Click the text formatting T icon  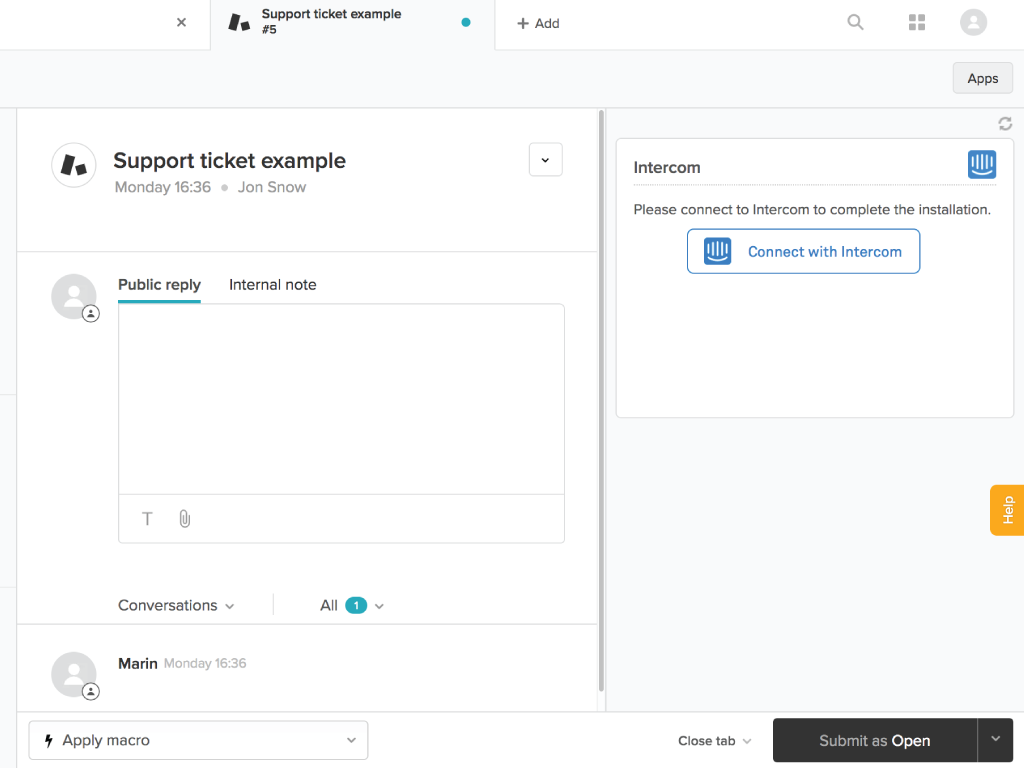click(x=147, y=518)
